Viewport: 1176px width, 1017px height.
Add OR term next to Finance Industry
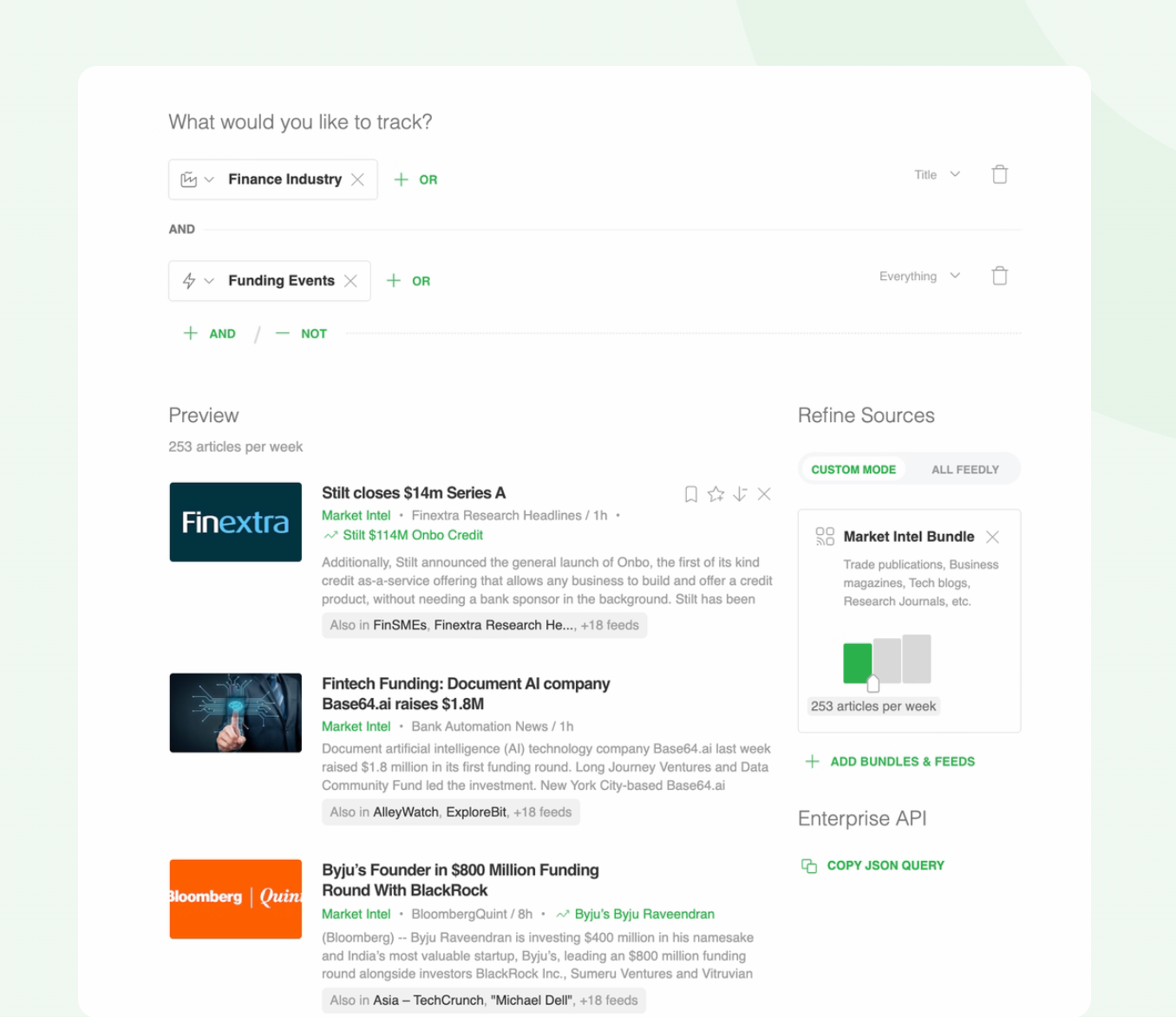415,179
